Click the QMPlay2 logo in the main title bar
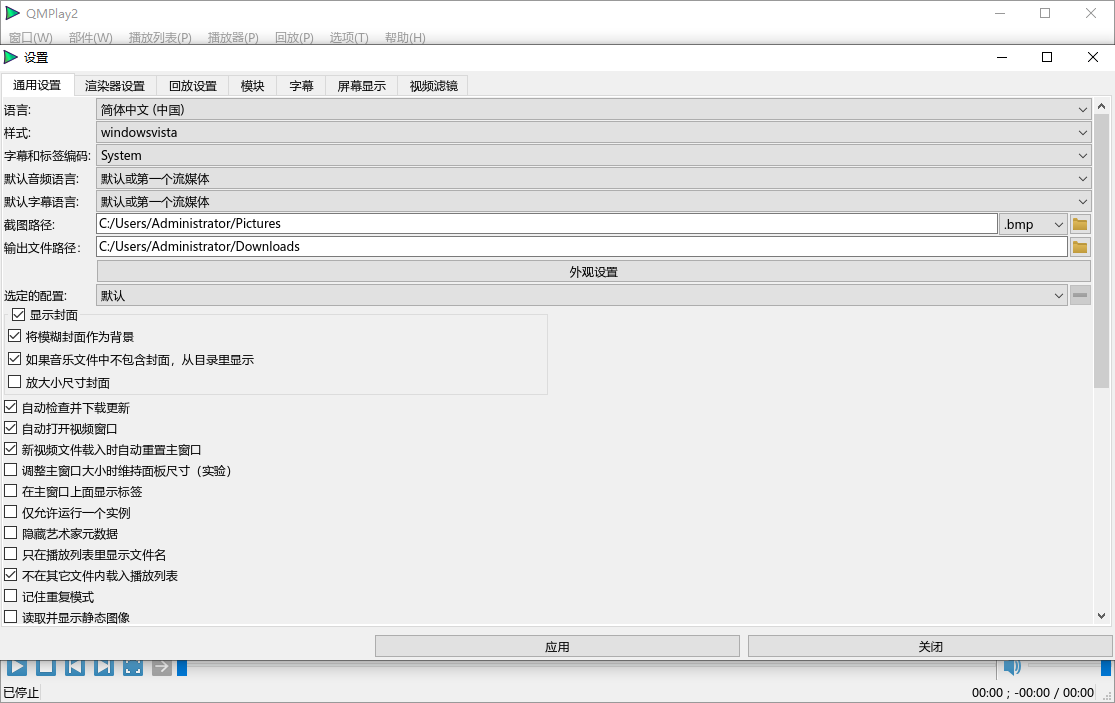 13,13
